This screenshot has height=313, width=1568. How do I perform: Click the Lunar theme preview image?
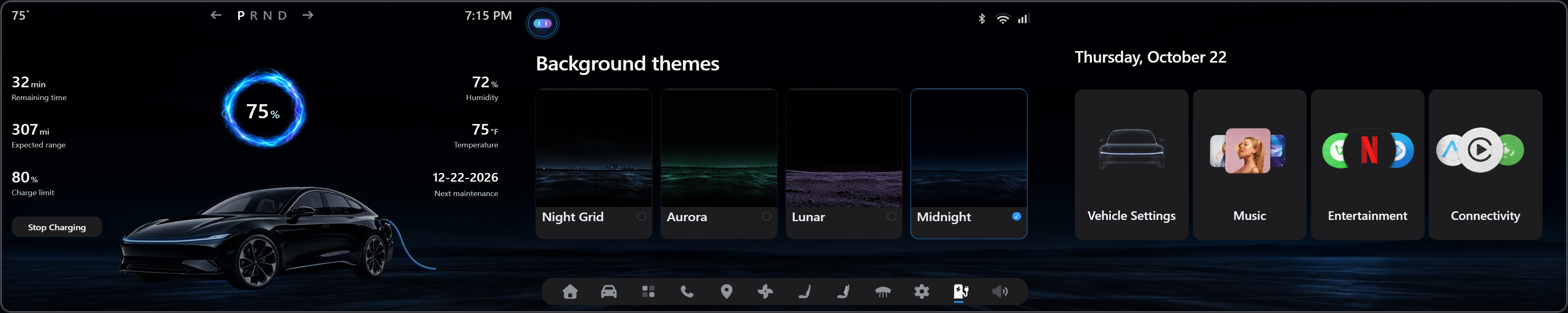(x=844, y=148)
